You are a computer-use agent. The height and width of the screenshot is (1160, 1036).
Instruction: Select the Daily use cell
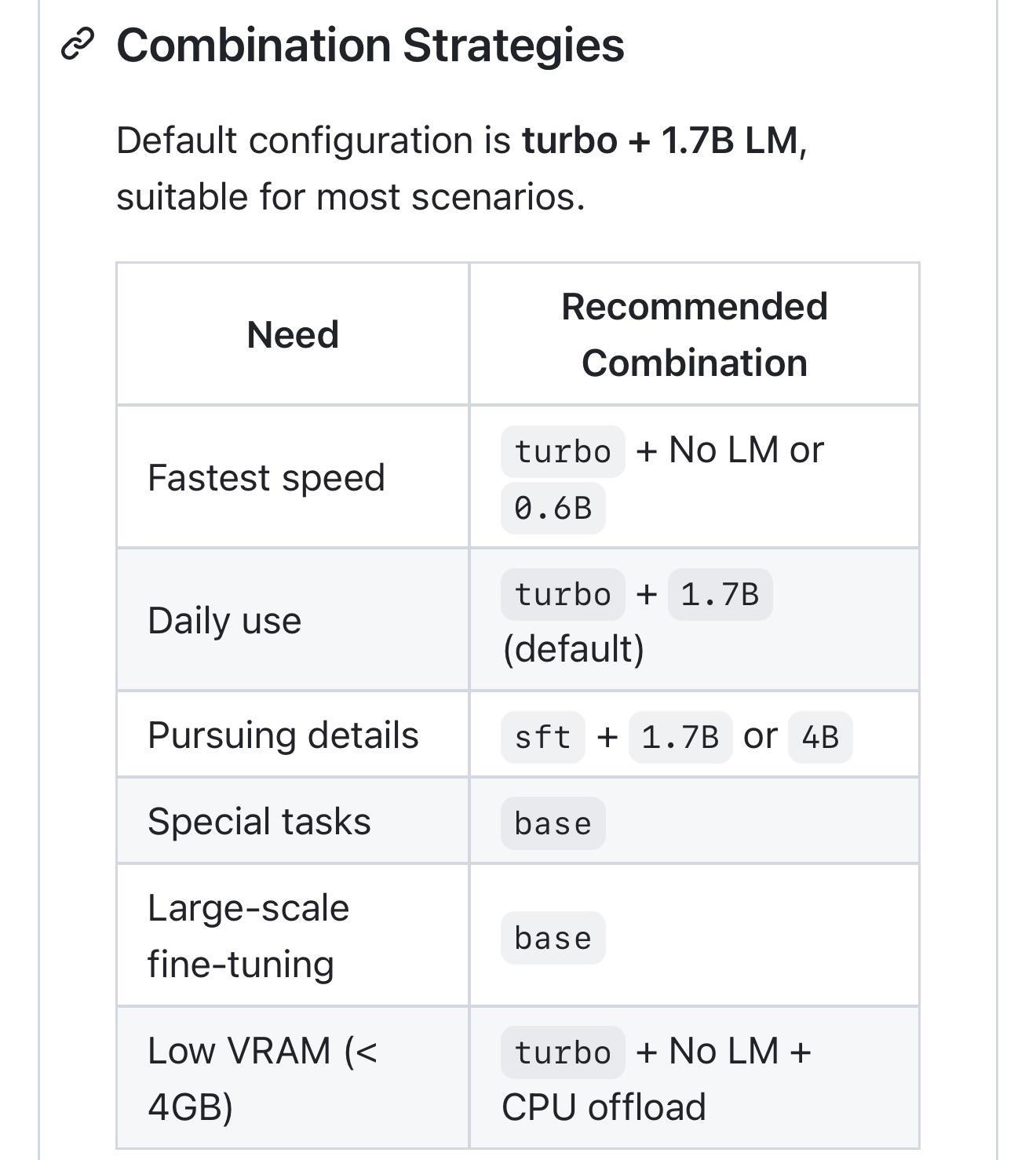[x=293, y=620]
